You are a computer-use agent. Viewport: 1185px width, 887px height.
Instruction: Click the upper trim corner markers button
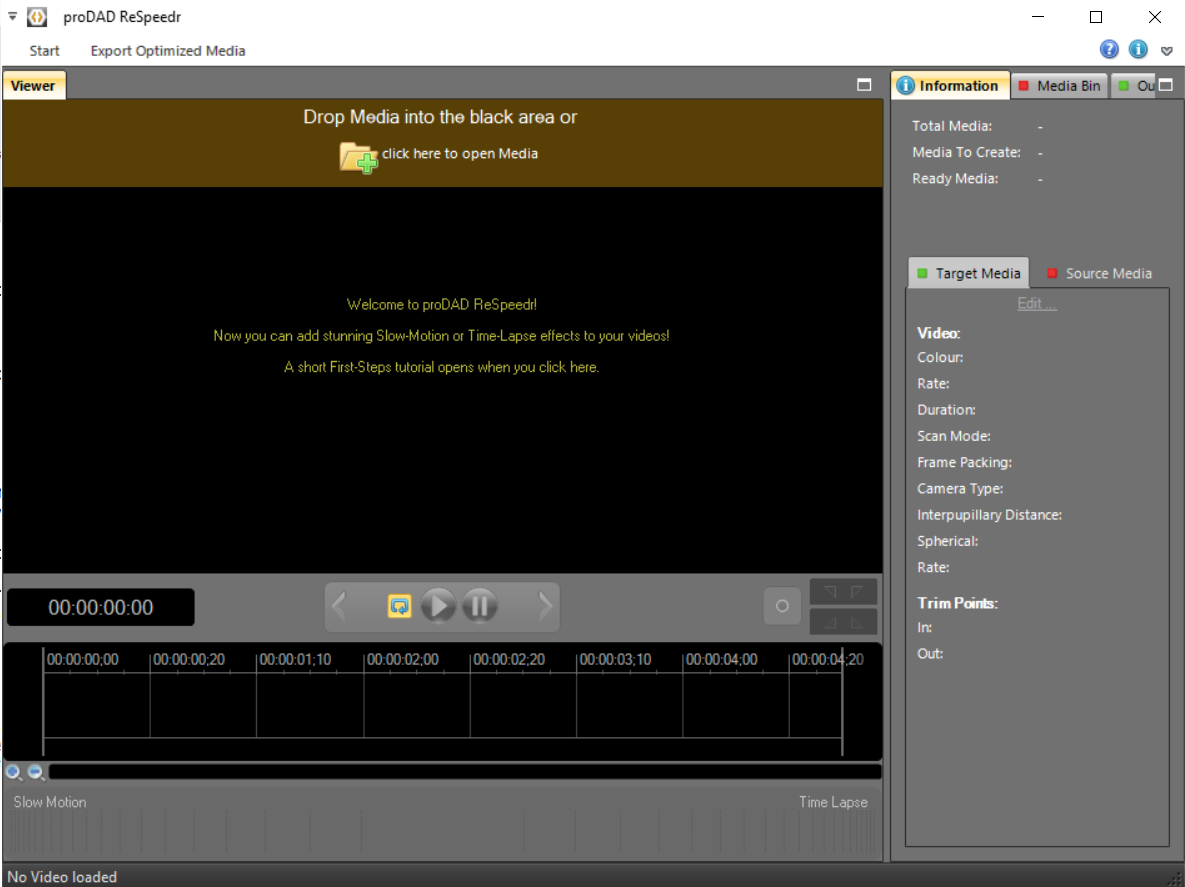843,592
